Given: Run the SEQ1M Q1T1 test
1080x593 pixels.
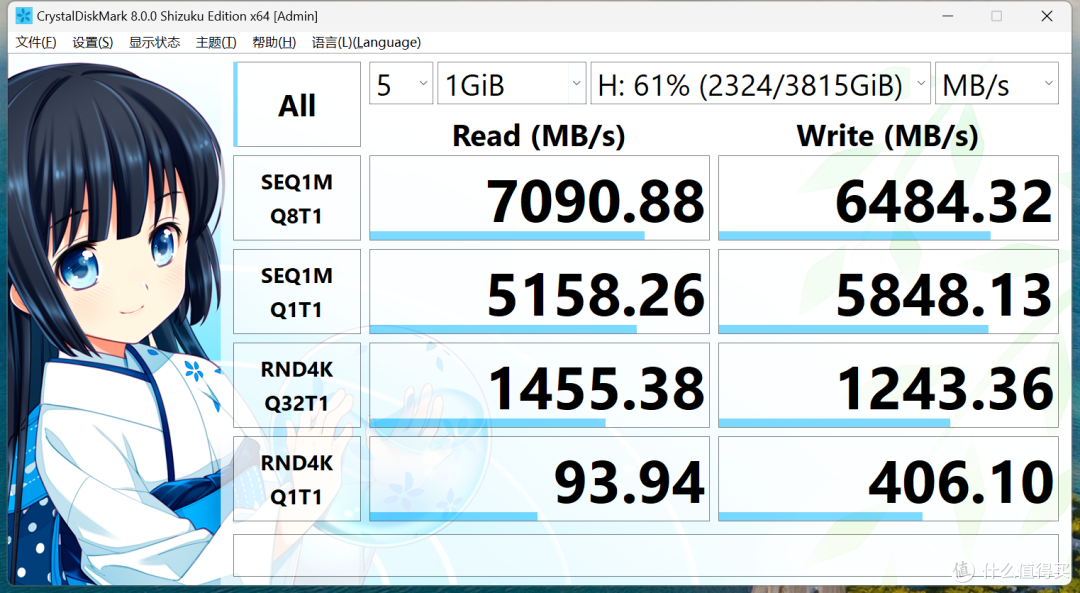Looking at the screenshot, I should click(296, 291).
